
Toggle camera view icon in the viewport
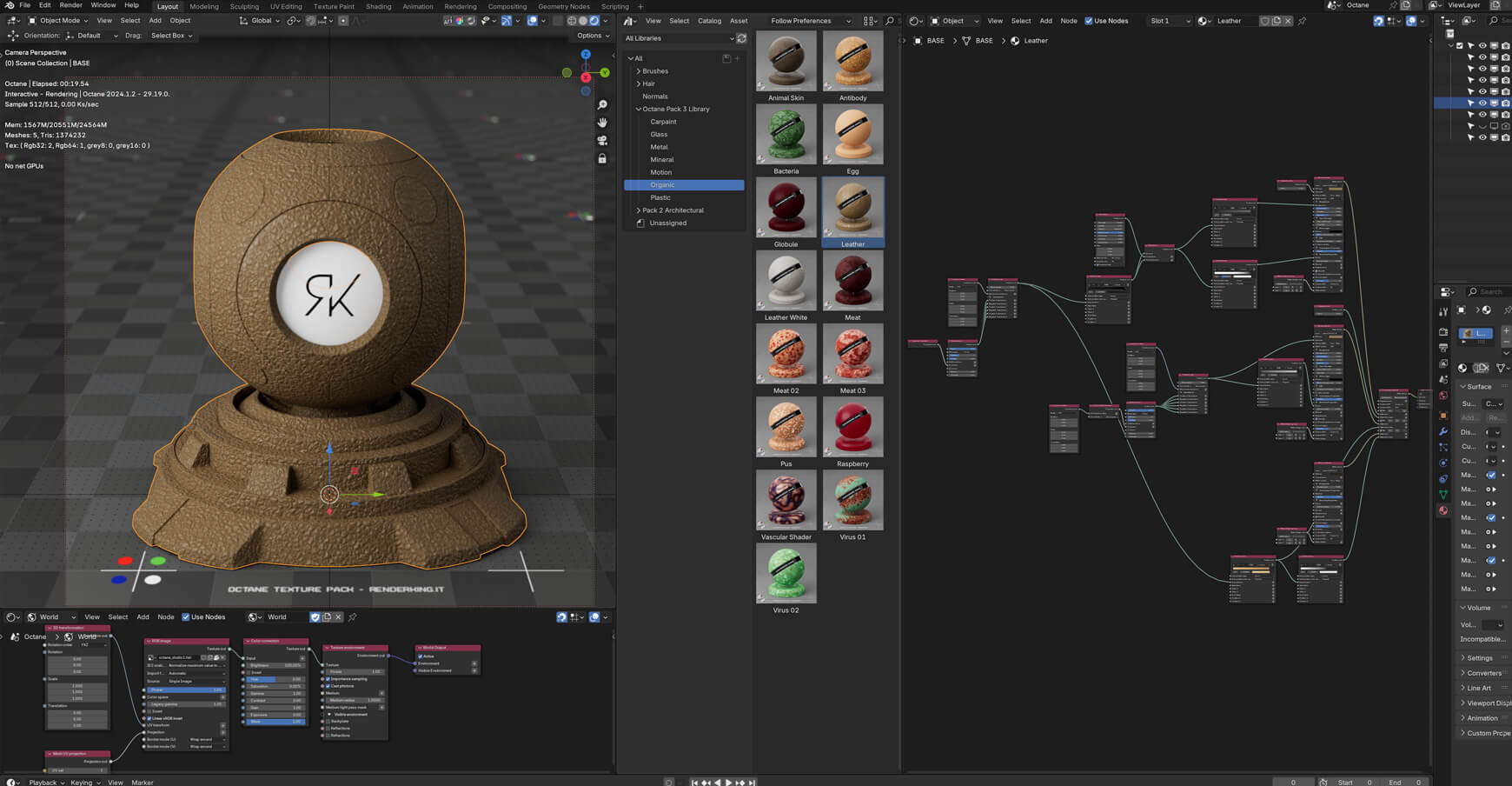602,140
